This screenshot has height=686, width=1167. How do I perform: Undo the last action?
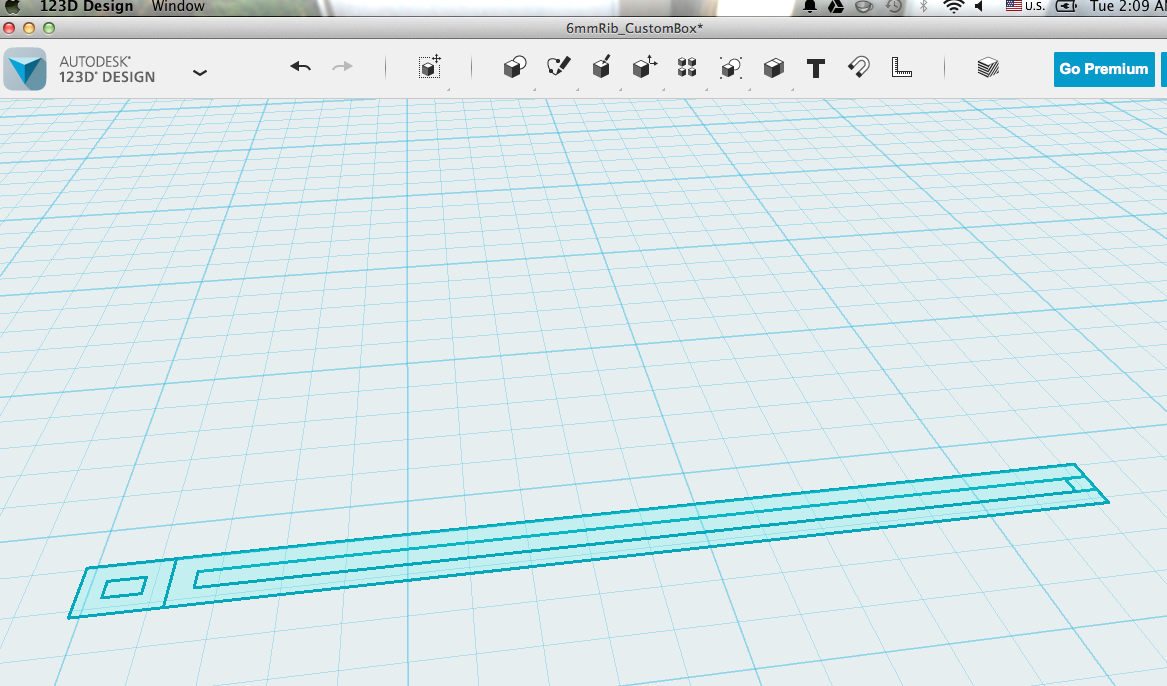point(301,67)
